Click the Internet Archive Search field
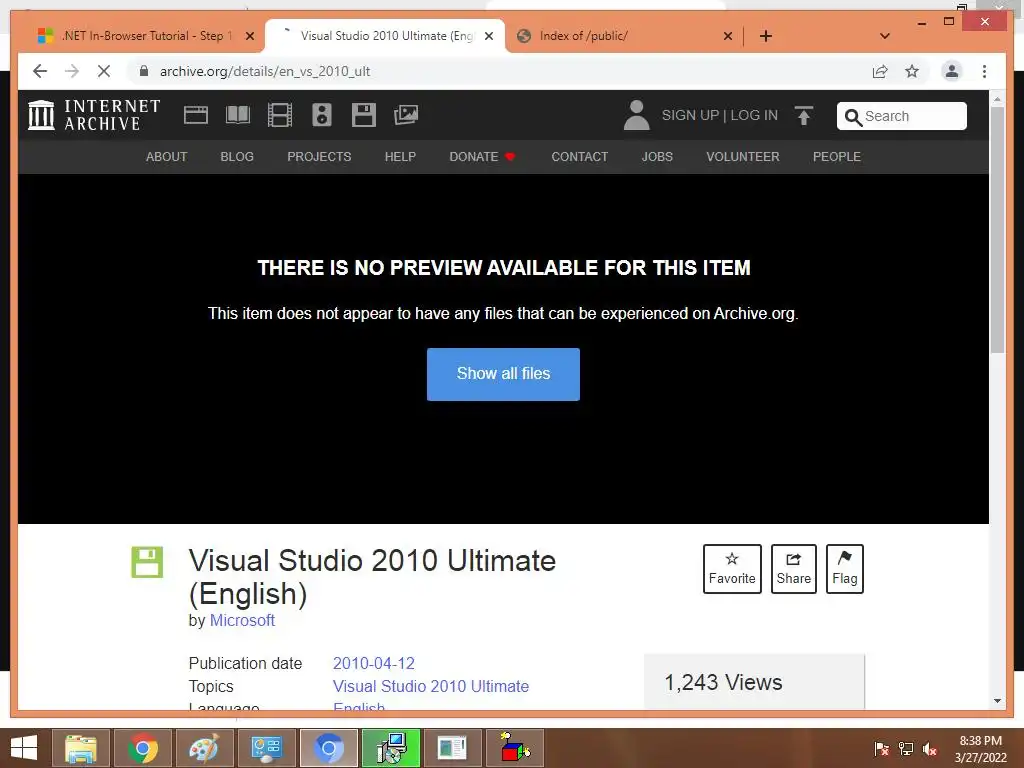Screen dimensions: 1024x768 tap(902, 116)
